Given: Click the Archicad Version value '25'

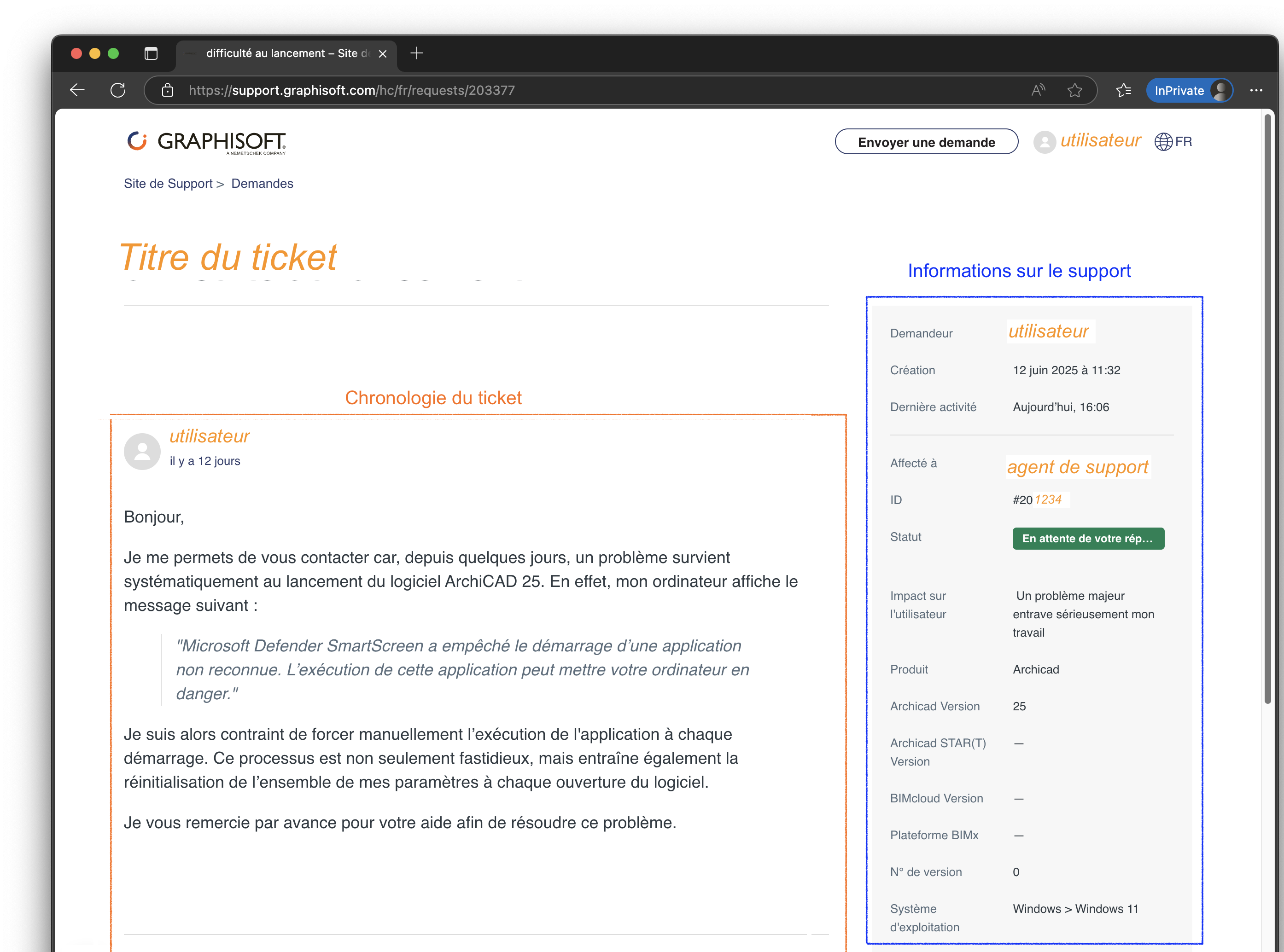Looking at the screenshot, I should point(1019,706).
